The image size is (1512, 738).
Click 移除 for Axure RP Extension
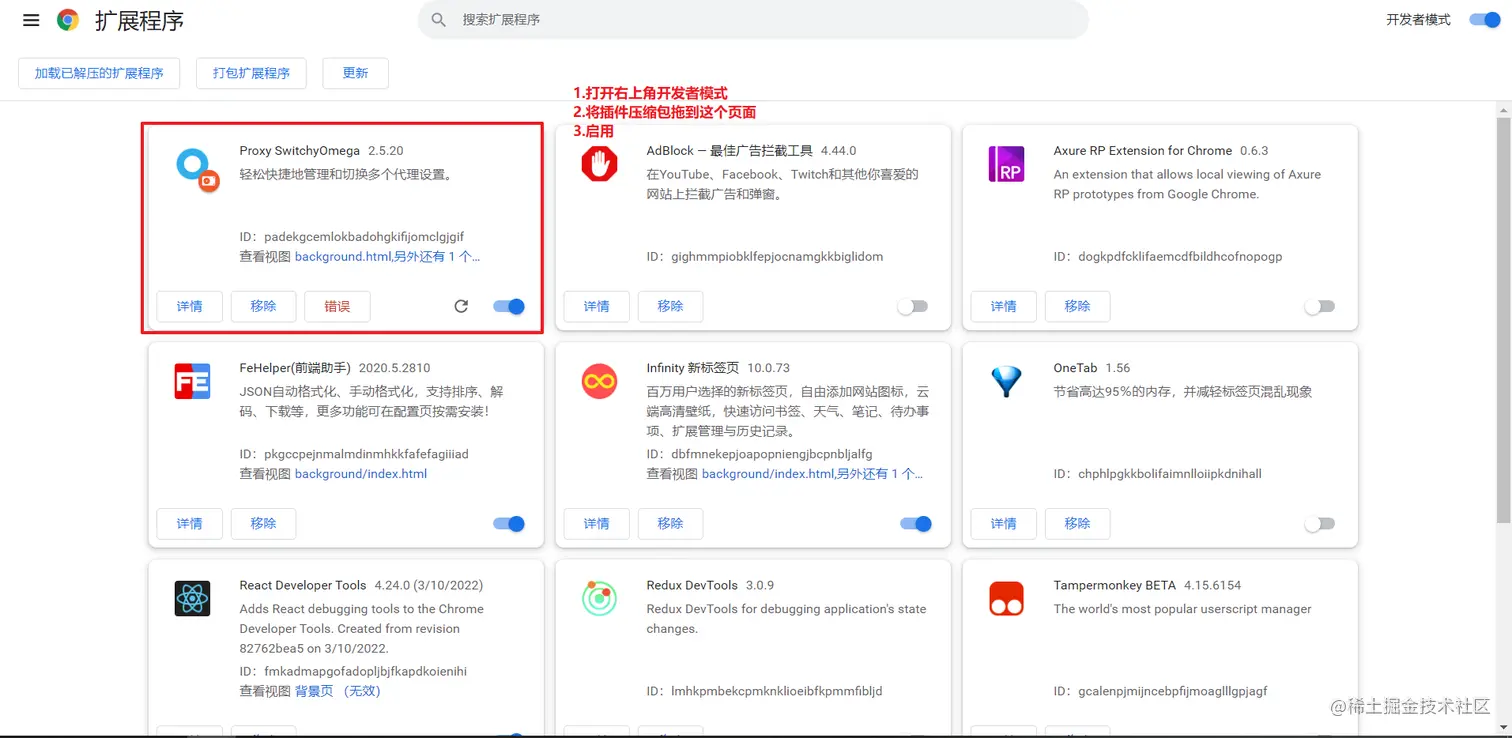(x=1078, y=306)
